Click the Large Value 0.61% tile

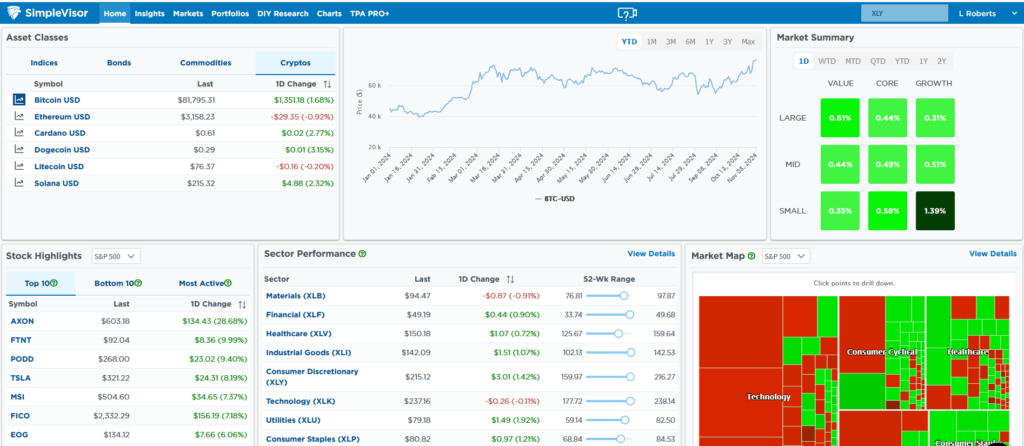point(840,118)
